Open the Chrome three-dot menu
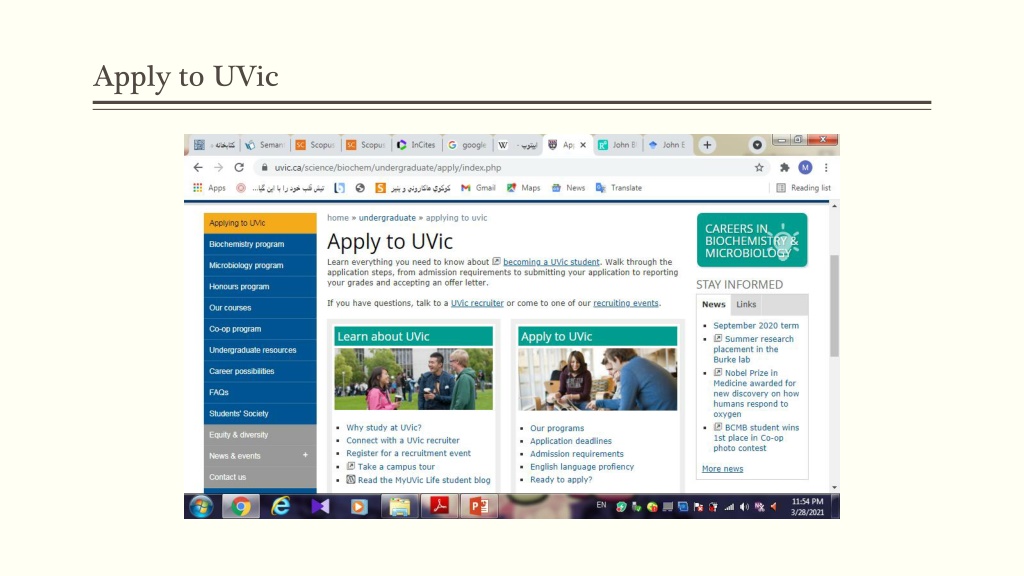The height and width of the screenshot is (576, 1024). tap(826, 168)
